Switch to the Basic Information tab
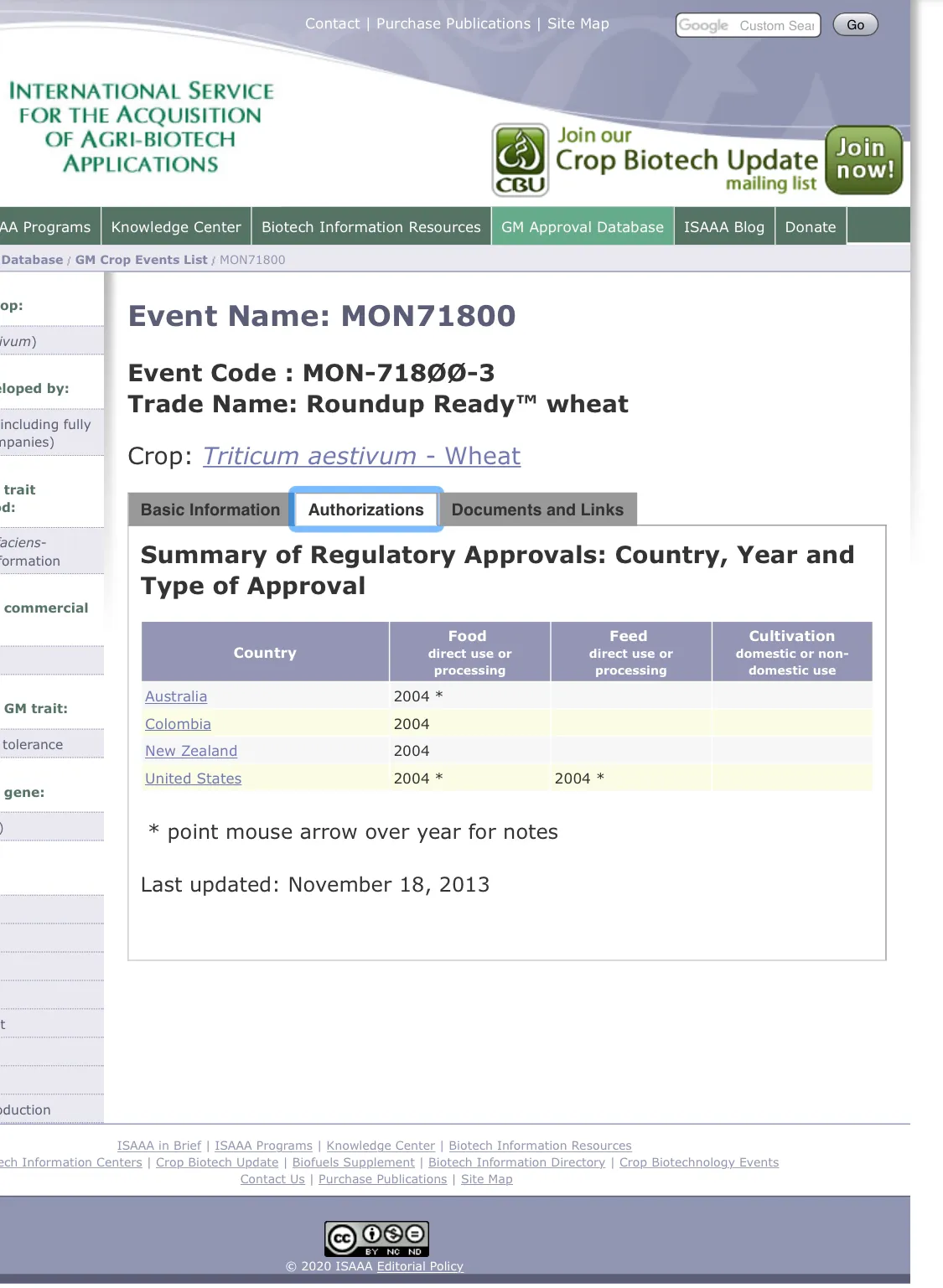Screen dimensions: 943x1288 point(210,510)
